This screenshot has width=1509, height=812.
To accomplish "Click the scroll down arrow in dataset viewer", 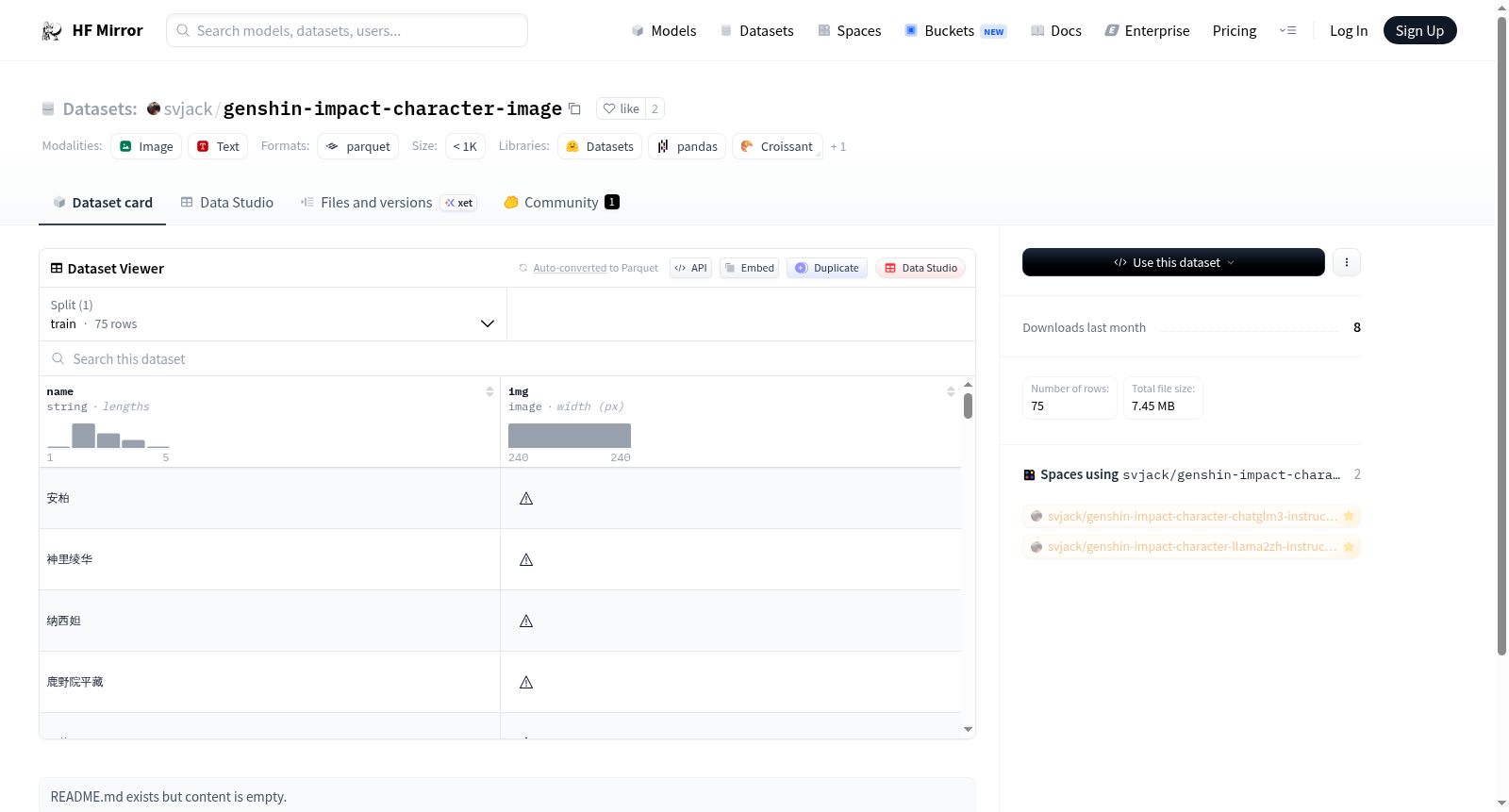I will tap(968, 729).
